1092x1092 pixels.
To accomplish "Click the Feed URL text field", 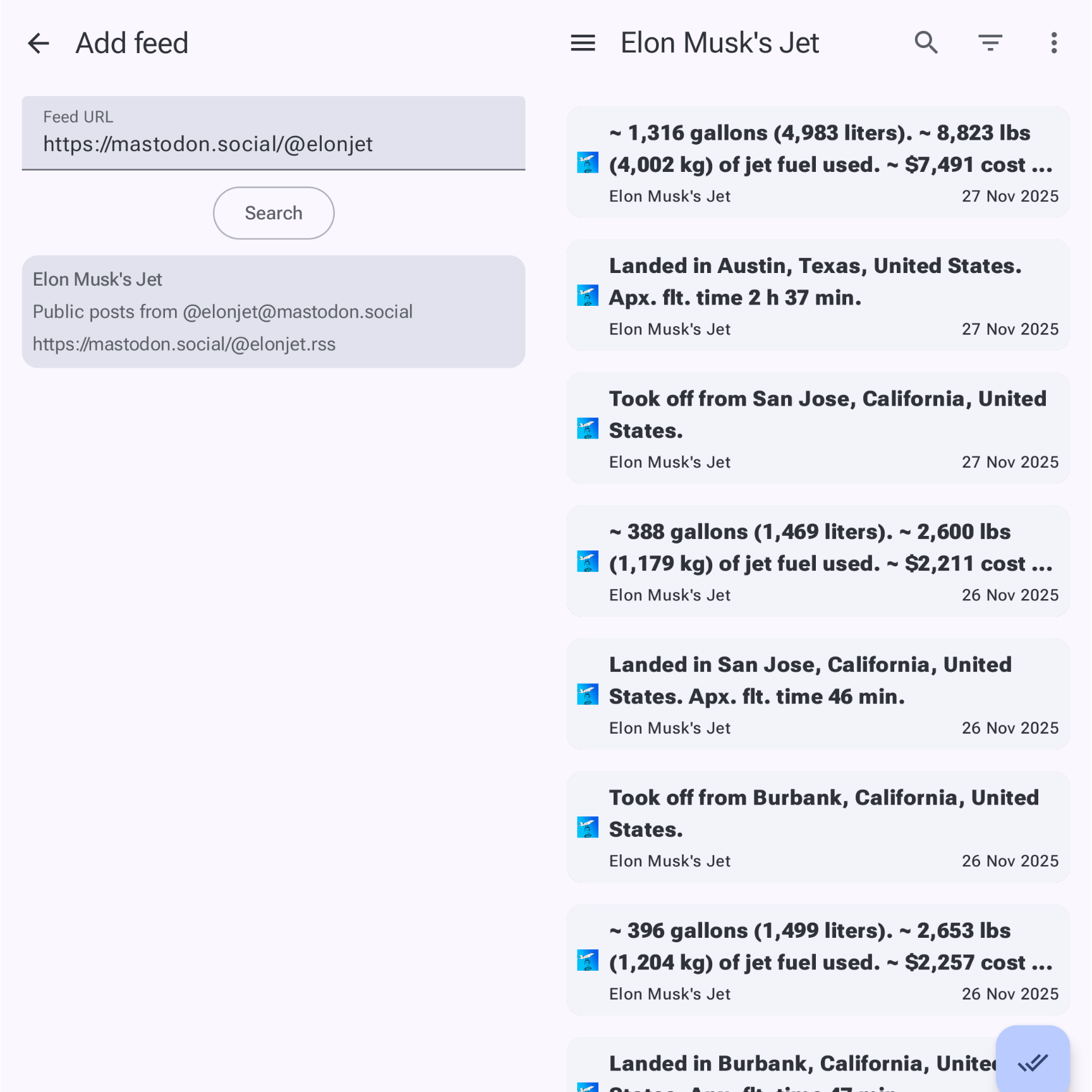I will (273, 134).
